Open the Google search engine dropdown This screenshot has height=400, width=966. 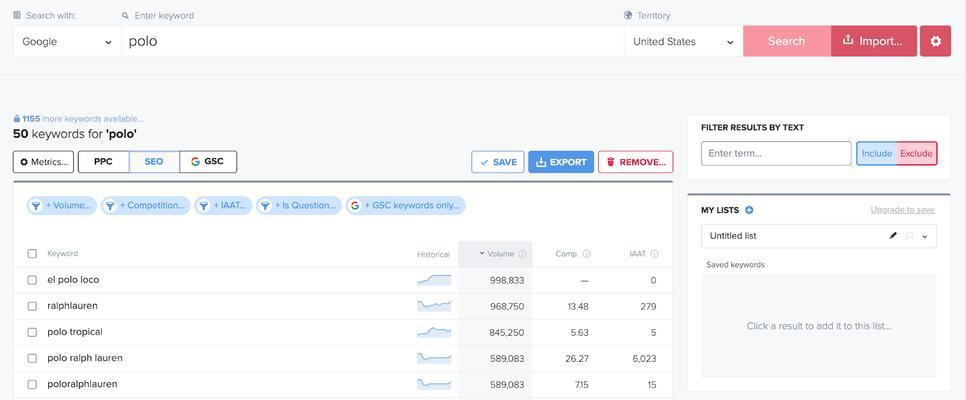click(x=67, y=41)
